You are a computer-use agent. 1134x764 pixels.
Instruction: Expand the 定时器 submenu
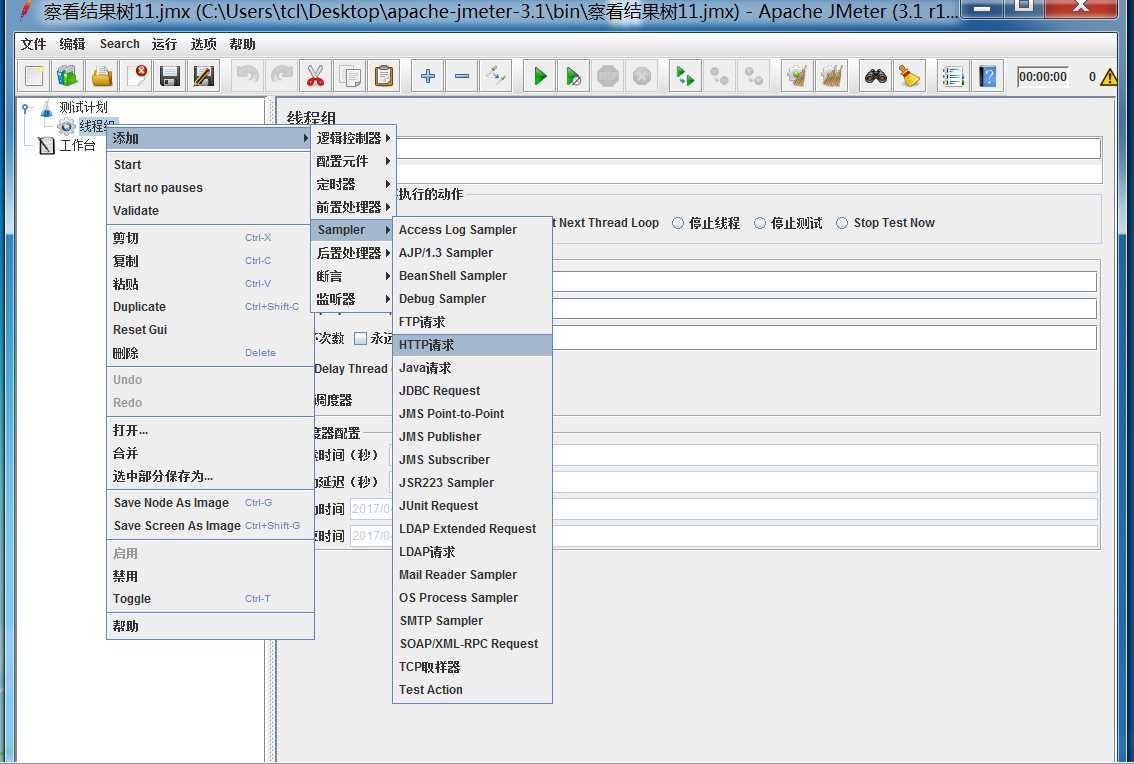353,184
